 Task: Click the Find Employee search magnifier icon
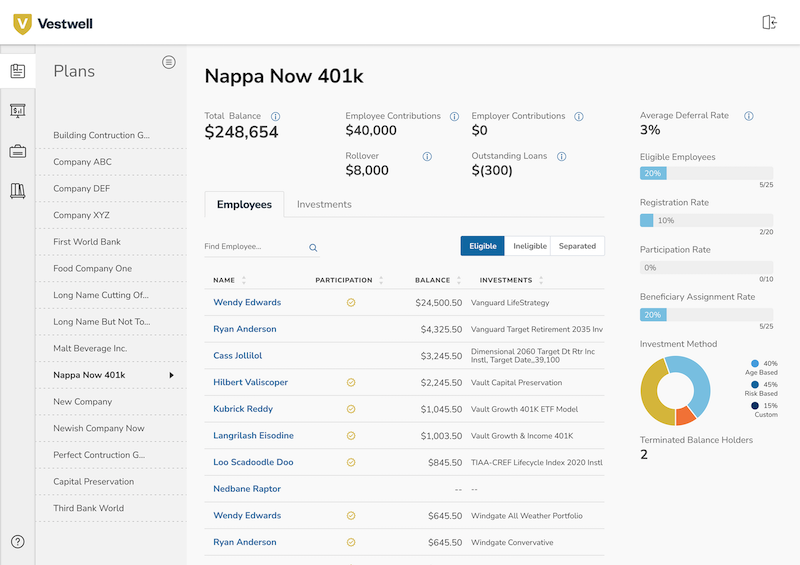(313, 248)
